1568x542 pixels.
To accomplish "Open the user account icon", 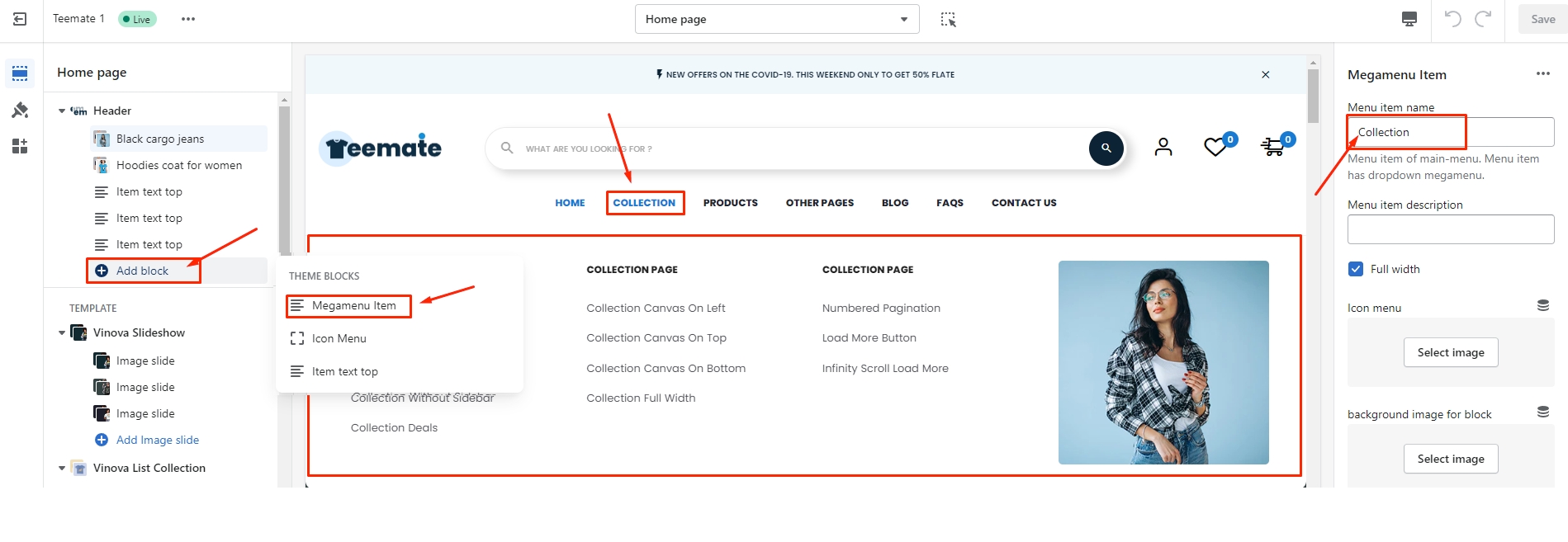I will tap(1163, 147).
